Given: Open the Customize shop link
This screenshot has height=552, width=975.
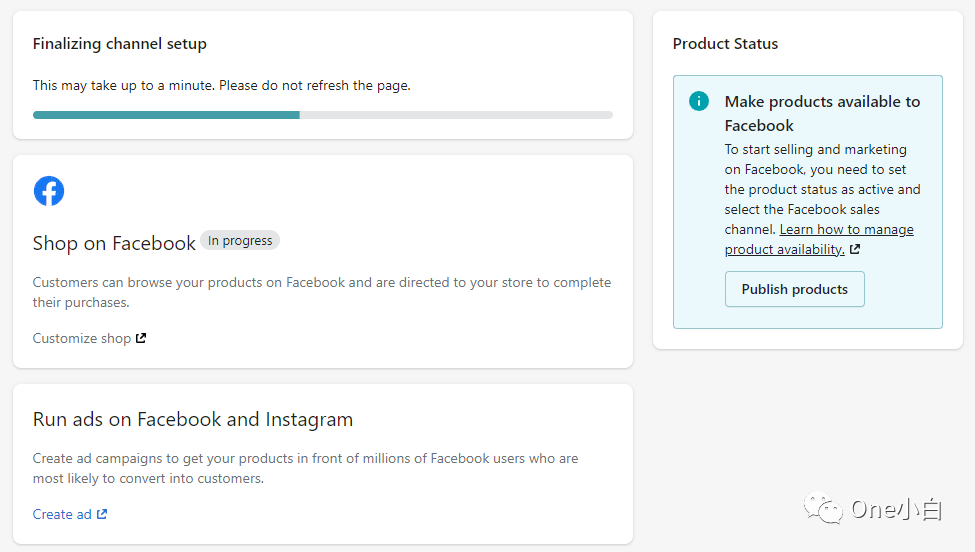Looking at the screenshot, I should tap(81, 338).
